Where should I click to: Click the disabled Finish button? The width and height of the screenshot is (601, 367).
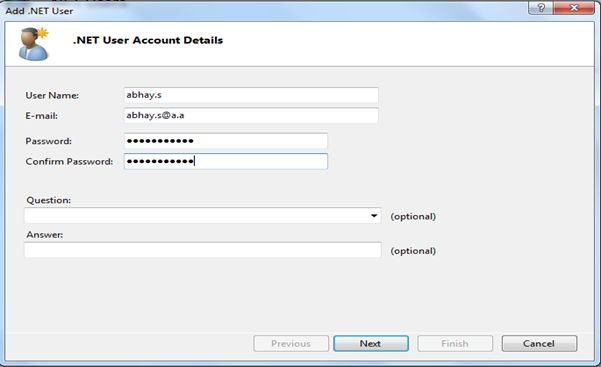click(x=455, y=343)
